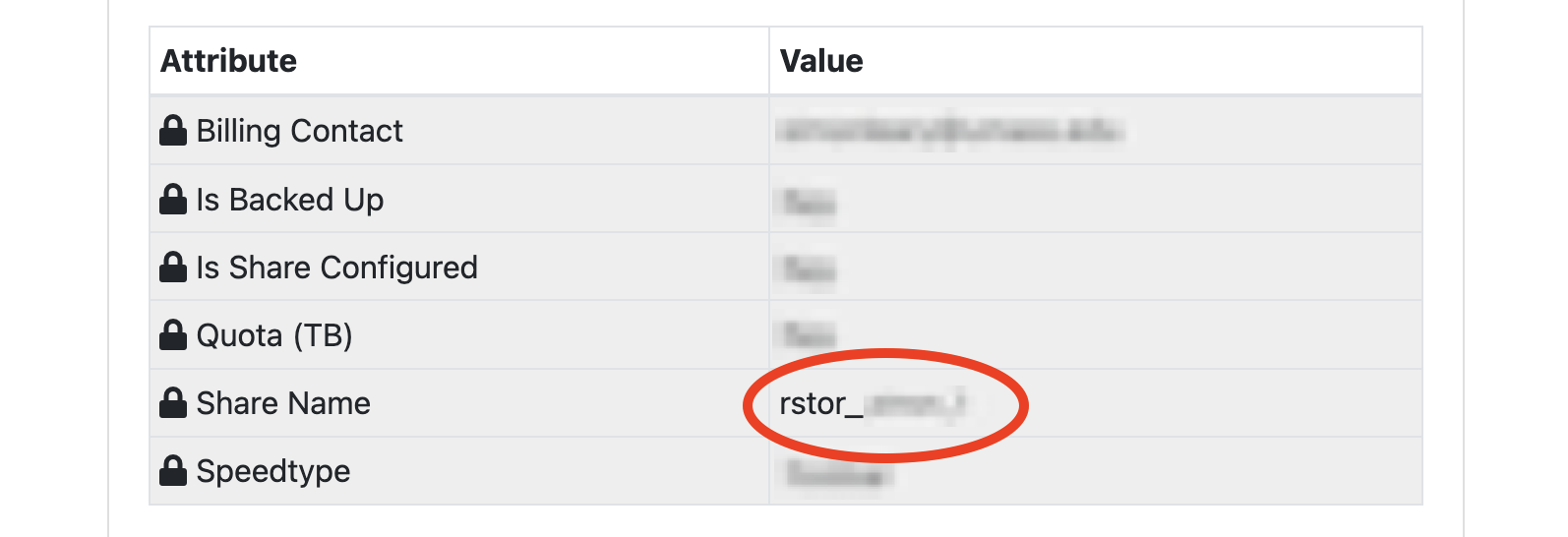Click the Speedtype attribute label
Viewport: 1568px width, 537px height.
pos(272,471)
